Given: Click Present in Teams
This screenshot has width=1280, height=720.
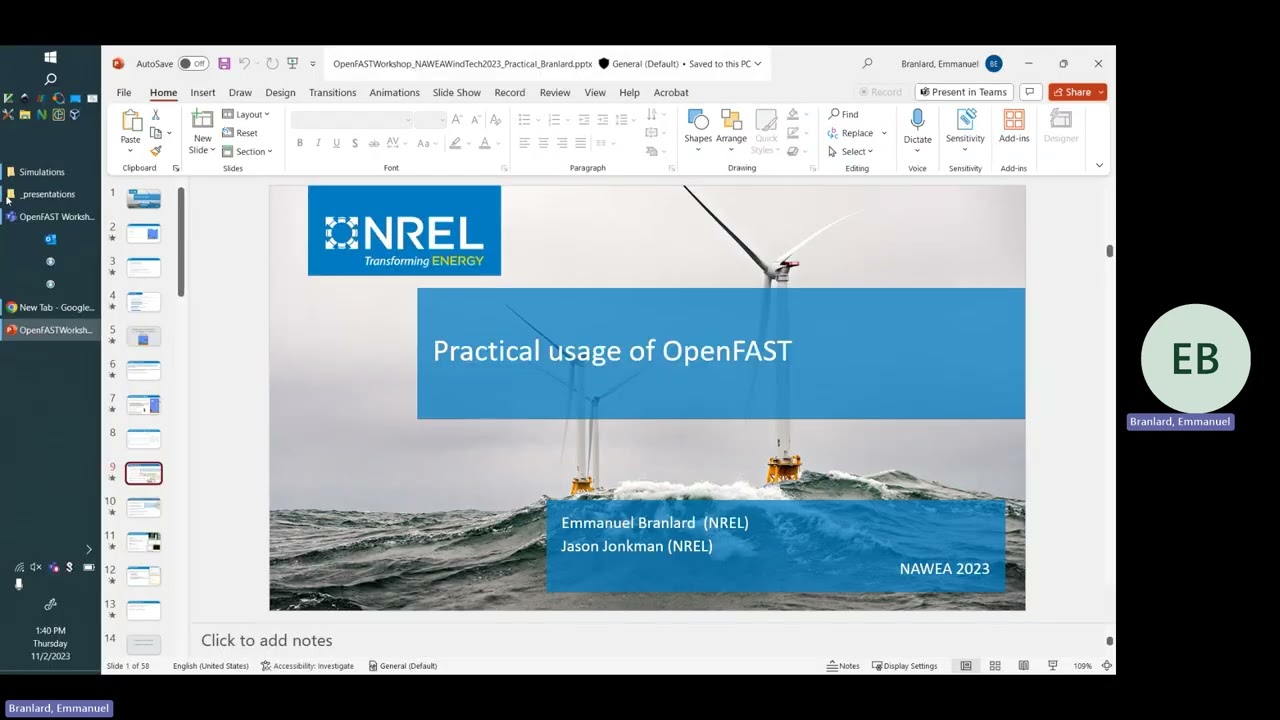Looking at the screenshot, I should (964, 92).
